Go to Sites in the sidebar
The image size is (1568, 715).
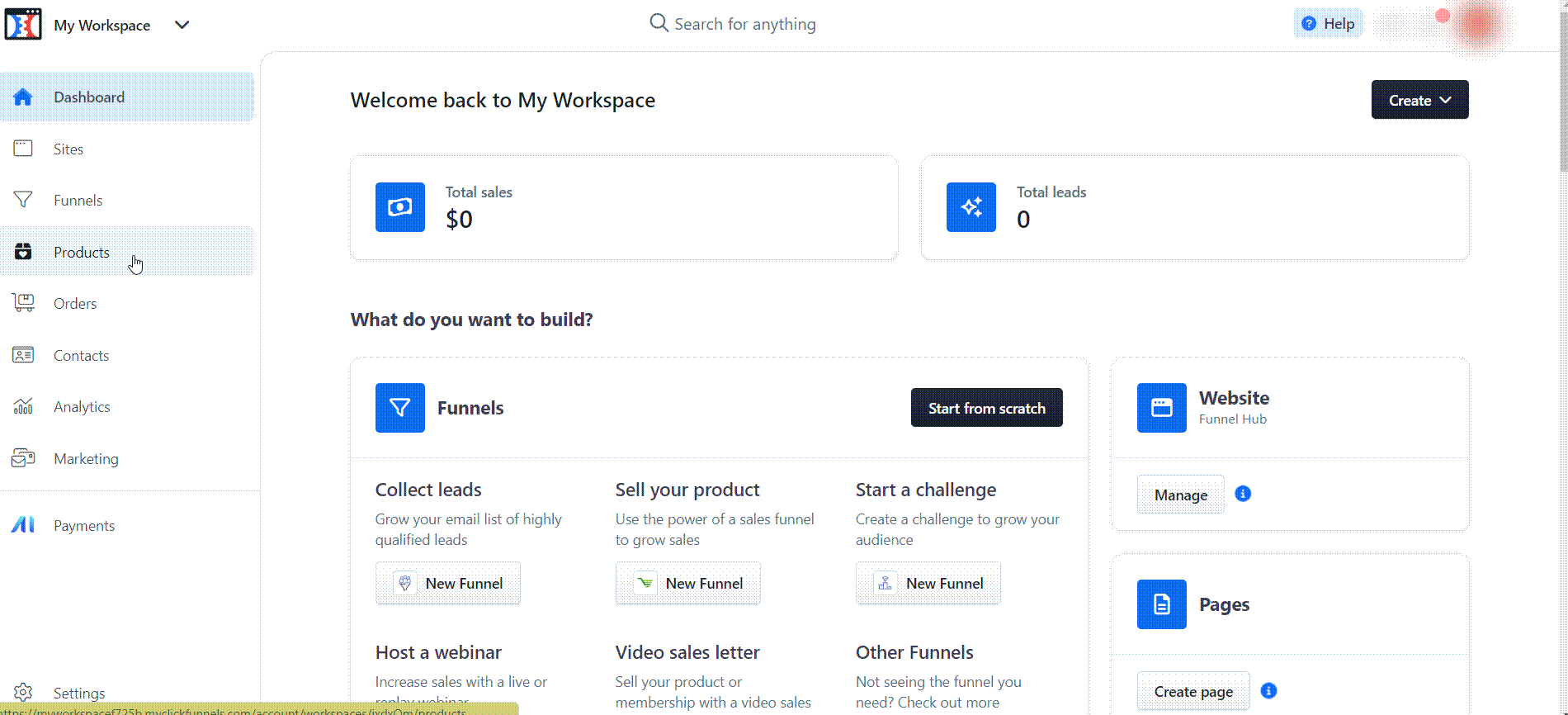tap(127, 149)
